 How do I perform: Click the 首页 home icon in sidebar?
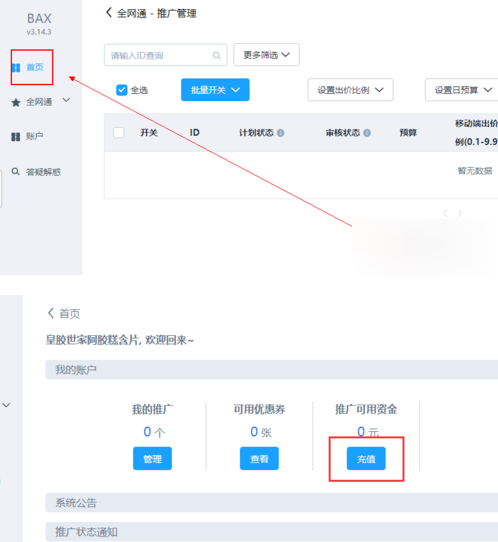click(16, 67)
